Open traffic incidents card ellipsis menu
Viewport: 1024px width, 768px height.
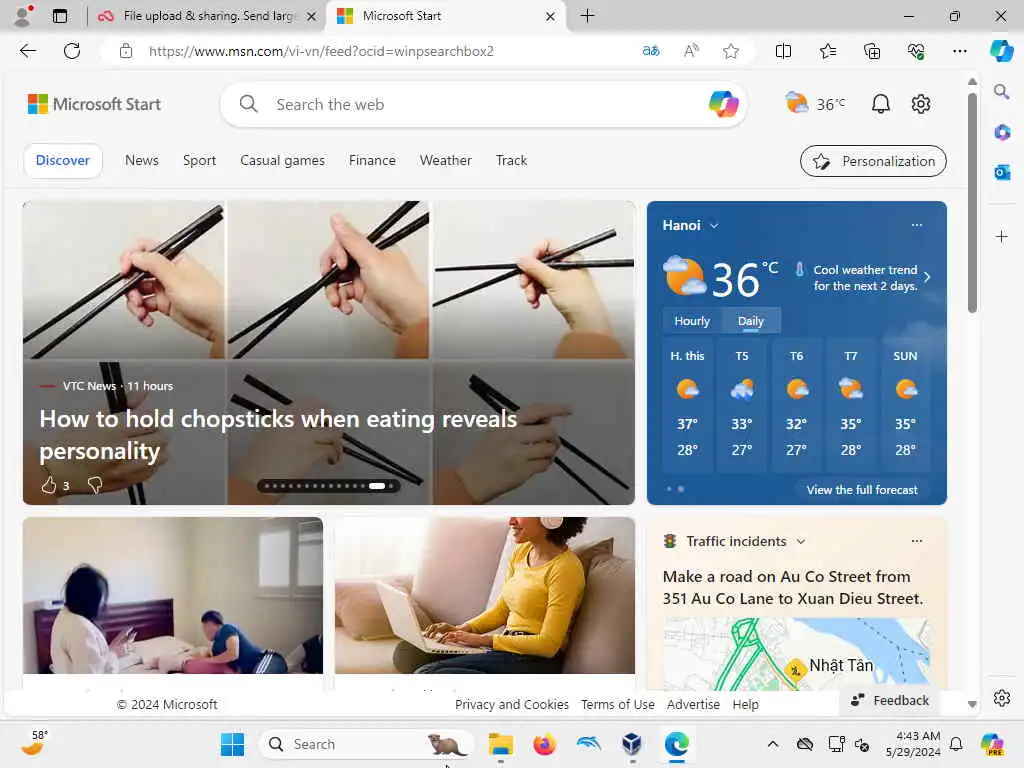[917, 541]
